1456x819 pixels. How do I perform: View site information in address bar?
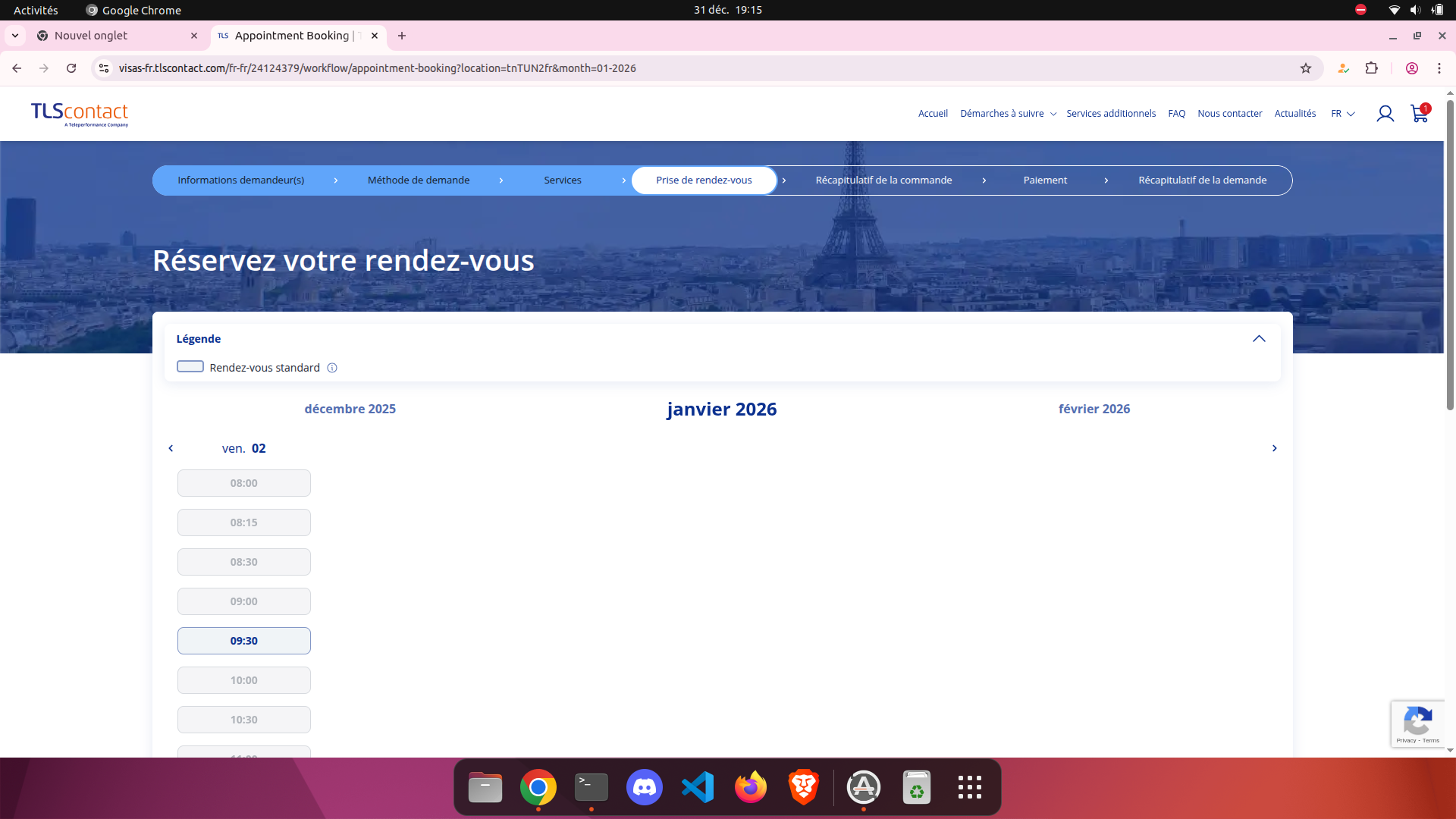[x=104, y=68]
